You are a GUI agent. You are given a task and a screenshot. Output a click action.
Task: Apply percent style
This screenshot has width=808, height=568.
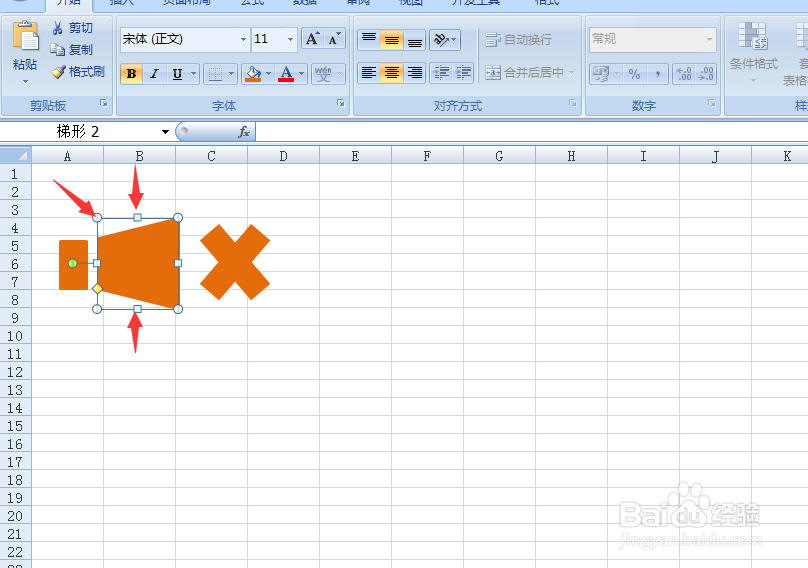pos(634,74)
